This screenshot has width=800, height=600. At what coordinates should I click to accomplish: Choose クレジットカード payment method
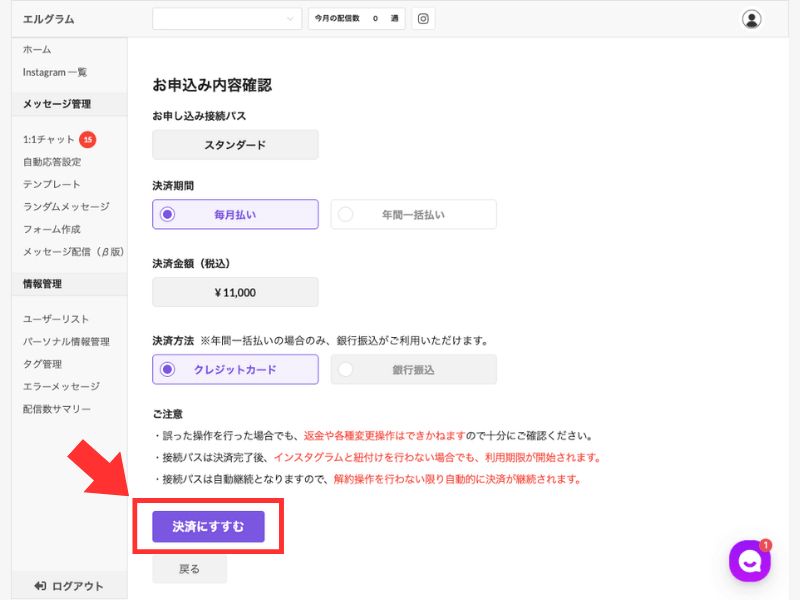coord(235,369)
